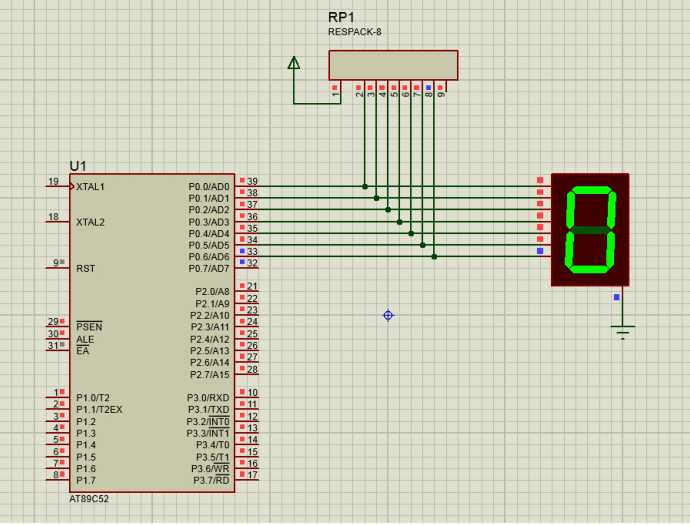This screenshot has width=690, height=525.
Task: Click the P1.7 pin label
Action: coord(86,480)
